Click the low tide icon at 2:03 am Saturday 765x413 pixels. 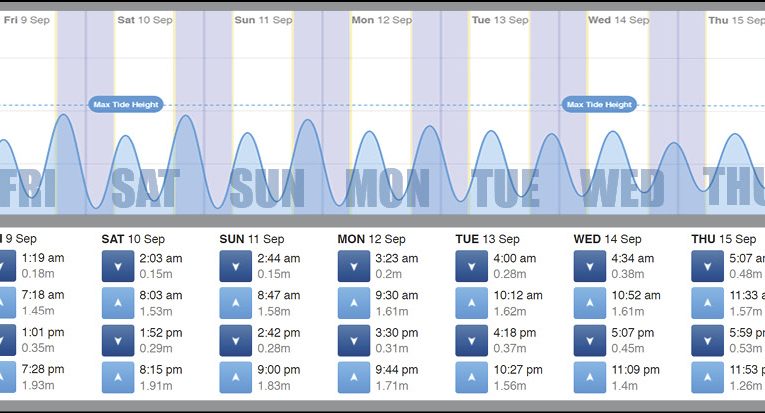pyautogui.click(x=117, y=265)
